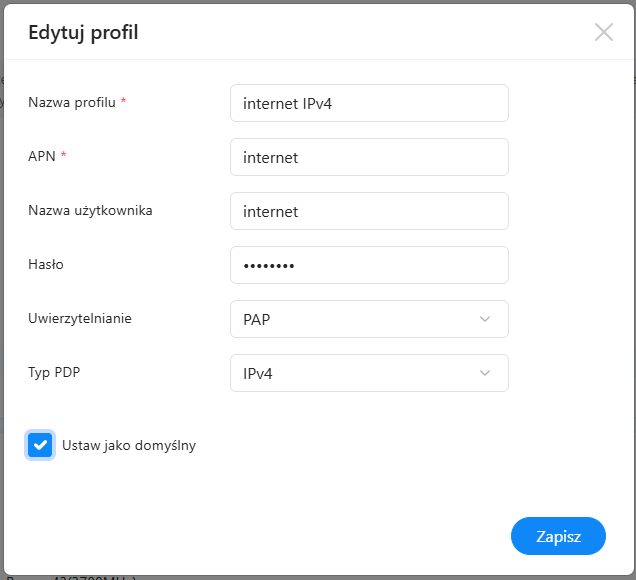The image size is (636, 580).
Task: Close the Edytuj profil dialog
Action: pyautogui.click(x=604, y=32)
